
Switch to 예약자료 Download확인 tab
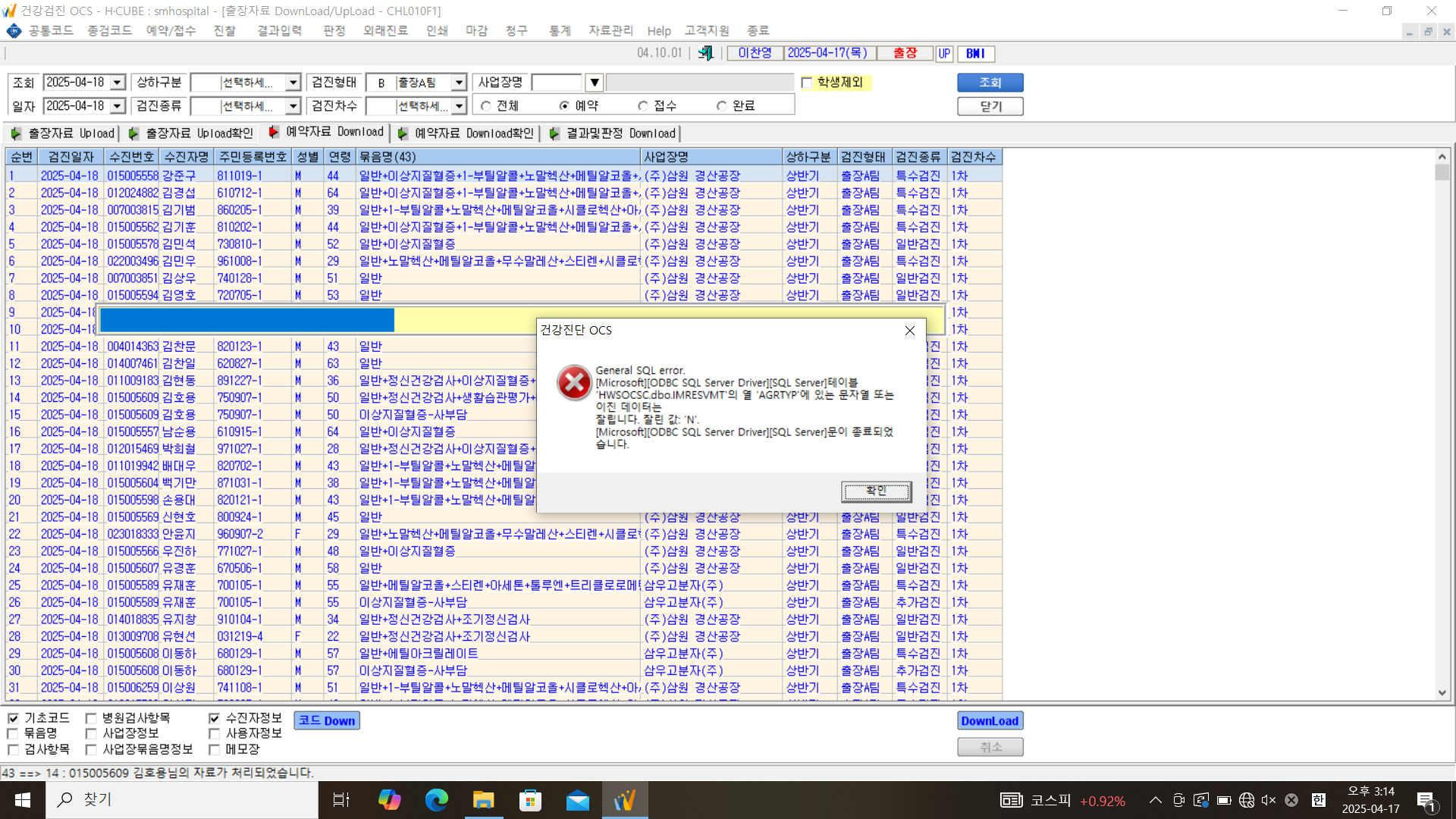click(x=466, y=133)
